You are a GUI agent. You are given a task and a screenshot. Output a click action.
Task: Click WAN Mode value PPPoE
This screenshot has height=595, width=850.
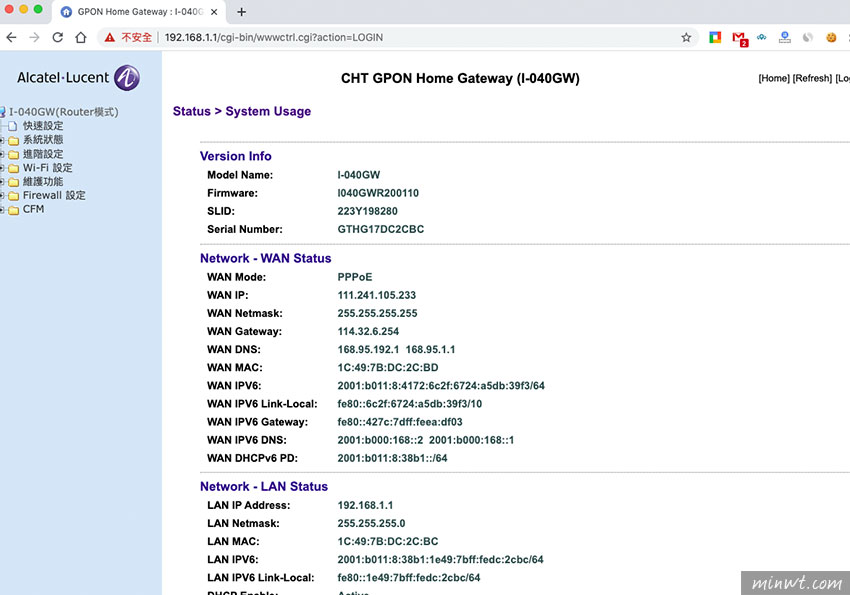(x=355, y=277)
